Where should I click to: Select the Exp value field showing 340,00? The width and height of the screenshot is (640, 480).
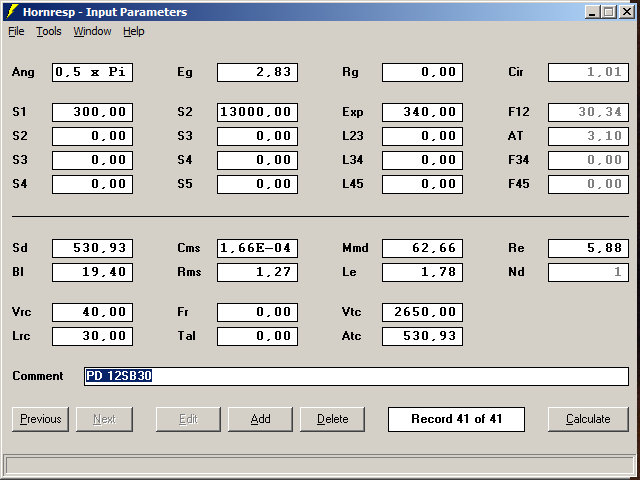pos(422,112)
